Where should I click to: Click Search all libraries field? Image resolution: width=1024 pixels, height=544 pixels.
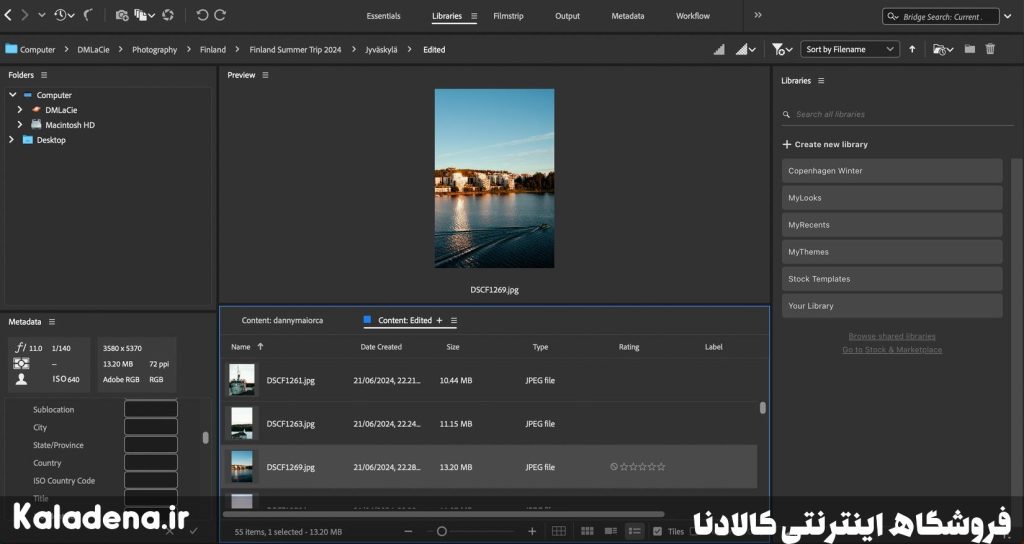click(898, 114)
